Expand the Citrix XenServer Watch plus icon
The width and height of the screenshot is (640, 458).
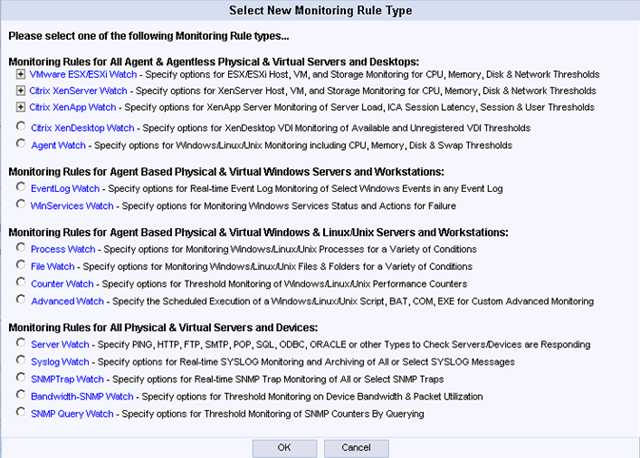click(20, 91)
